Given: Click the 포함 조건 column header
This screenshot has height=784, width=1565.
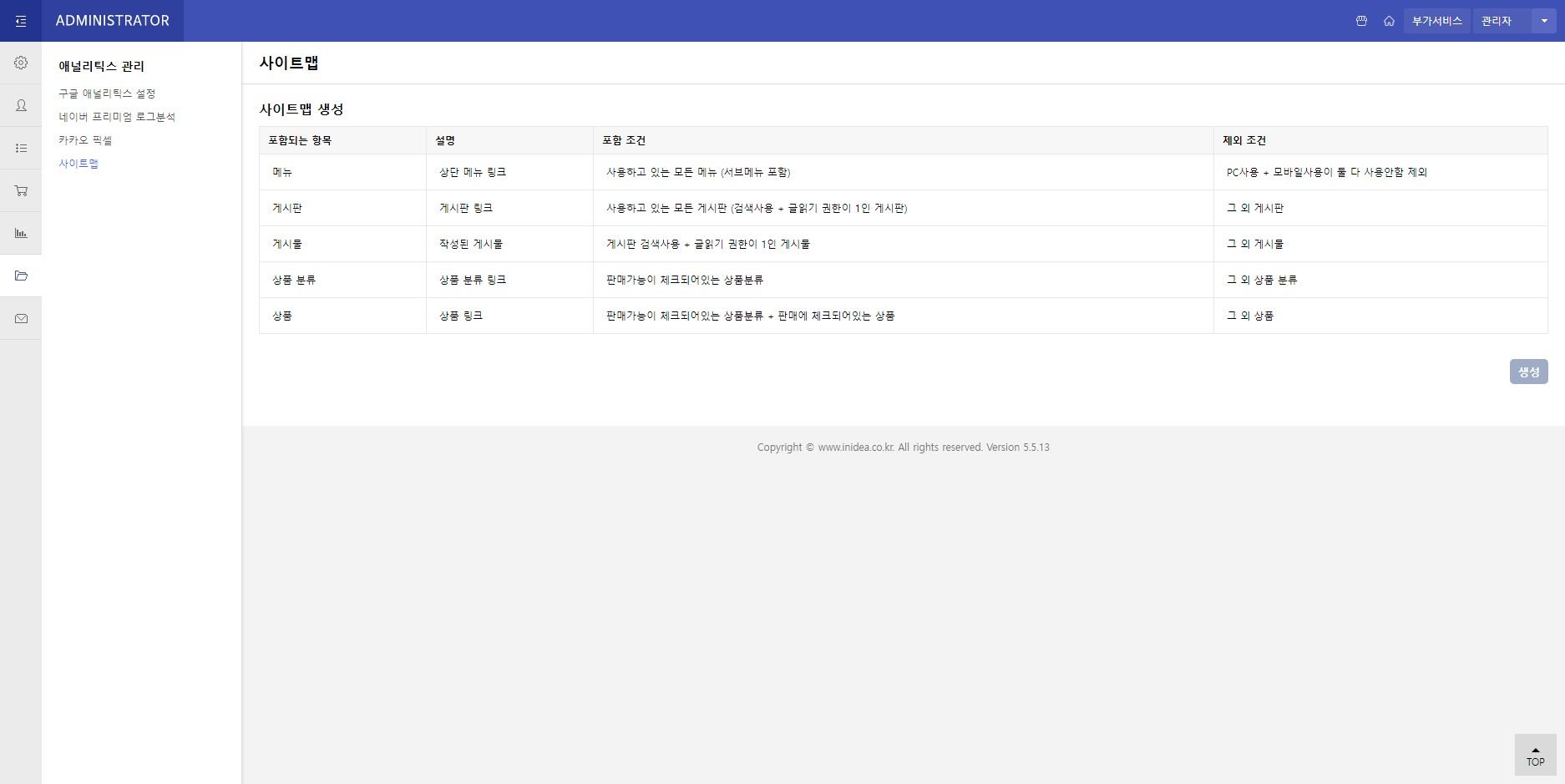Looking at the screenshot, I should coord(903,140).
